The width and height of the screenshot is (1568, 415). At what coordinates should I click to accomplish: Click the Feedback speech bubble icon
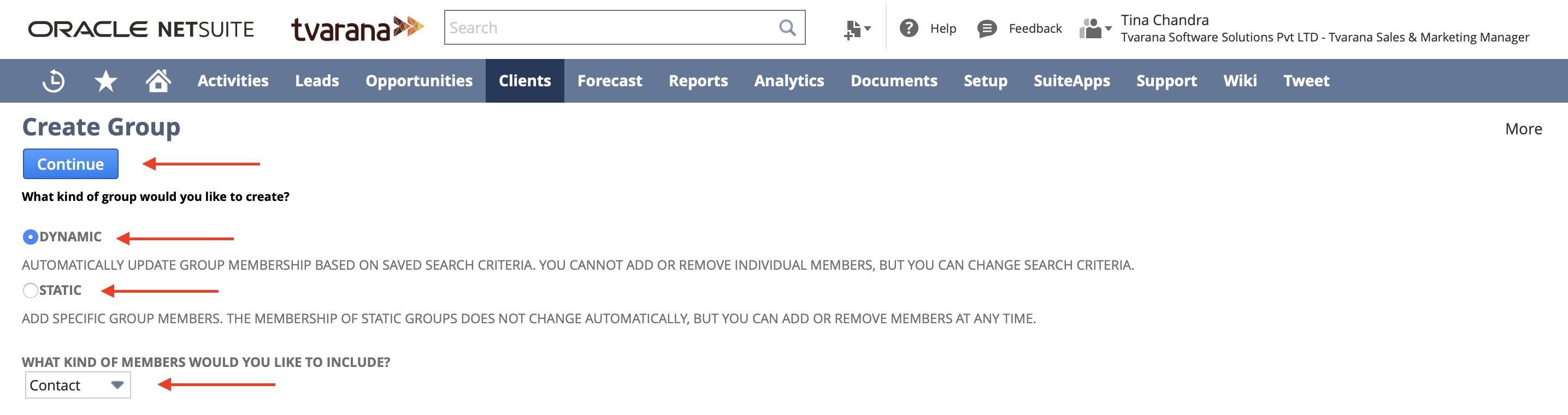[987, 28]
